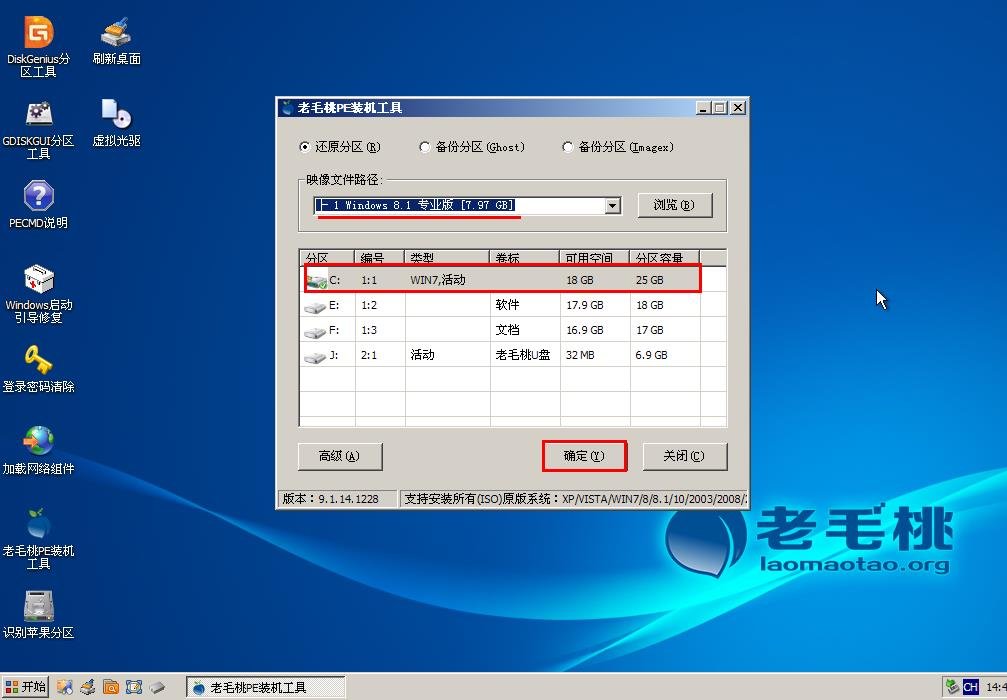Open DiskGenius分区工具 on the desktop
This screenshot has height=700, width=1007.
tap(38, 43)
